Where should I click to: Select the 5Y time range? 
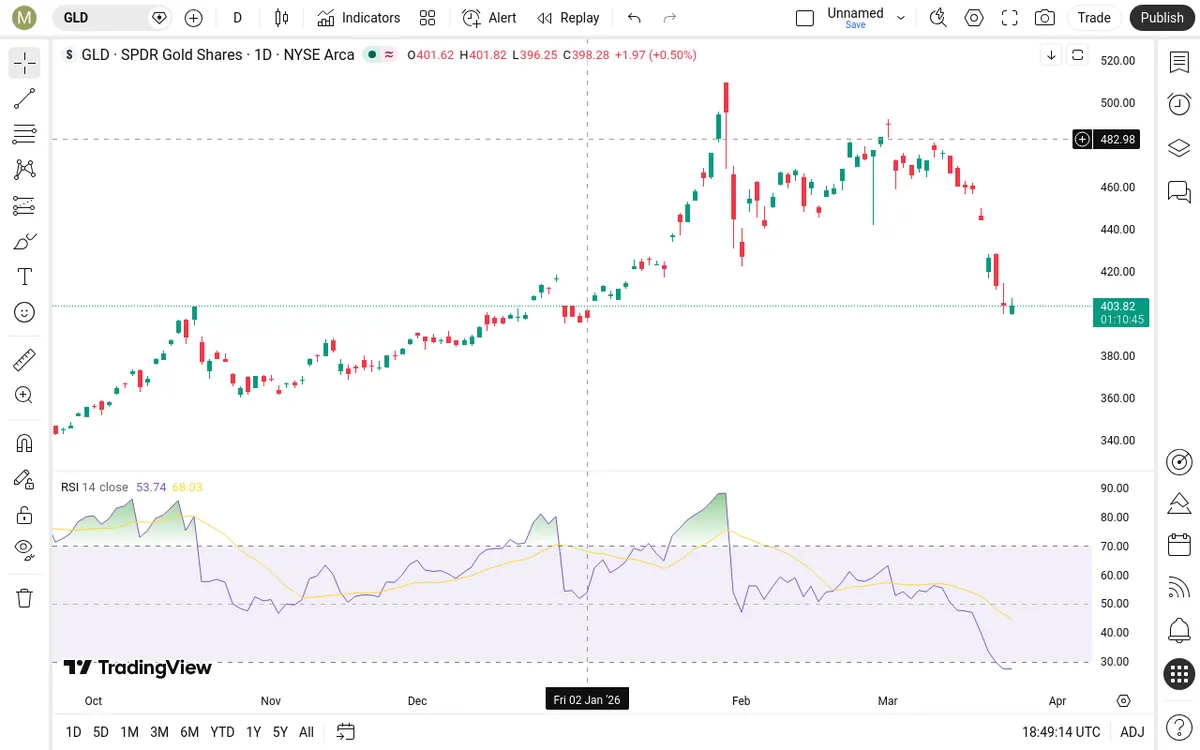tap(280, 732)
